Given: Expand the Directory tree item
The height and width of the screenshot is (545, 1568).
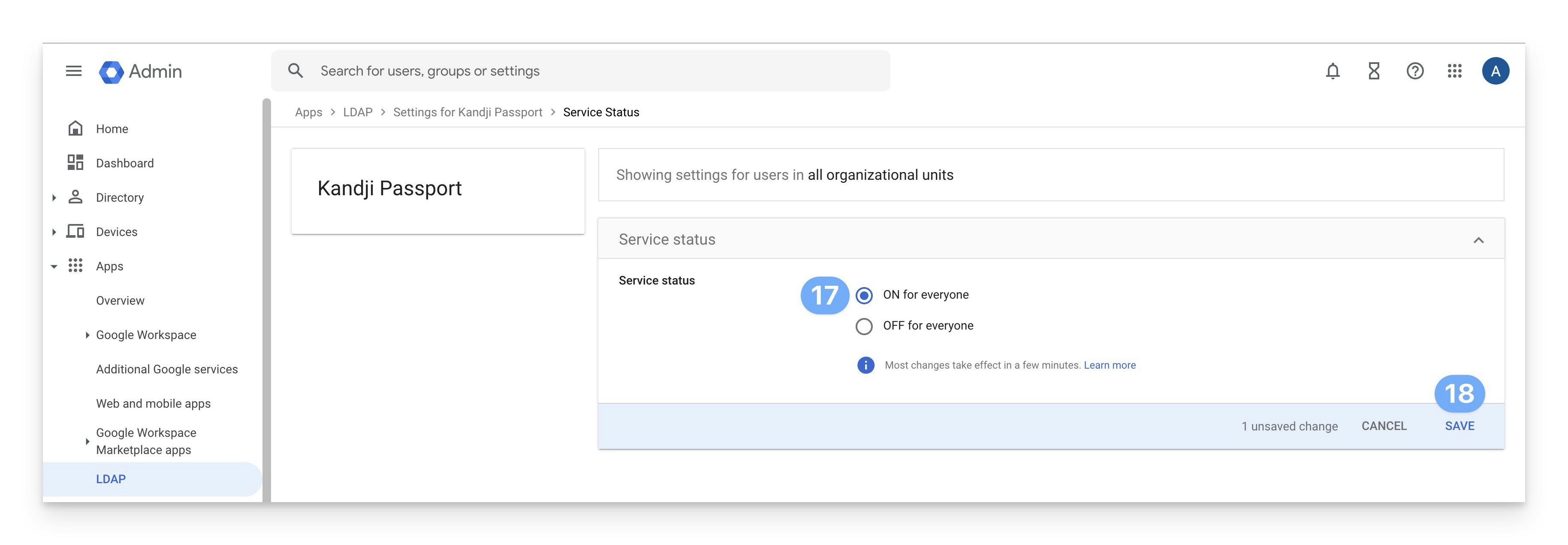Looking at the screenshot, I should click(54, 198).
